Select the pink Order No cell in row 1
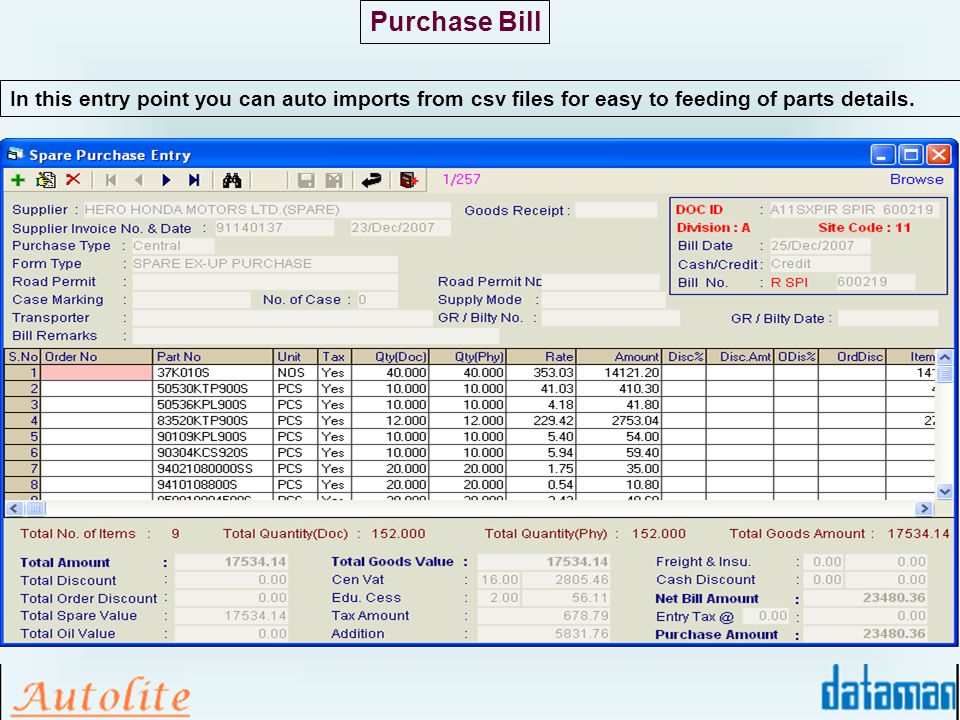Screen dimensions: 960x720 coord(96,373)
